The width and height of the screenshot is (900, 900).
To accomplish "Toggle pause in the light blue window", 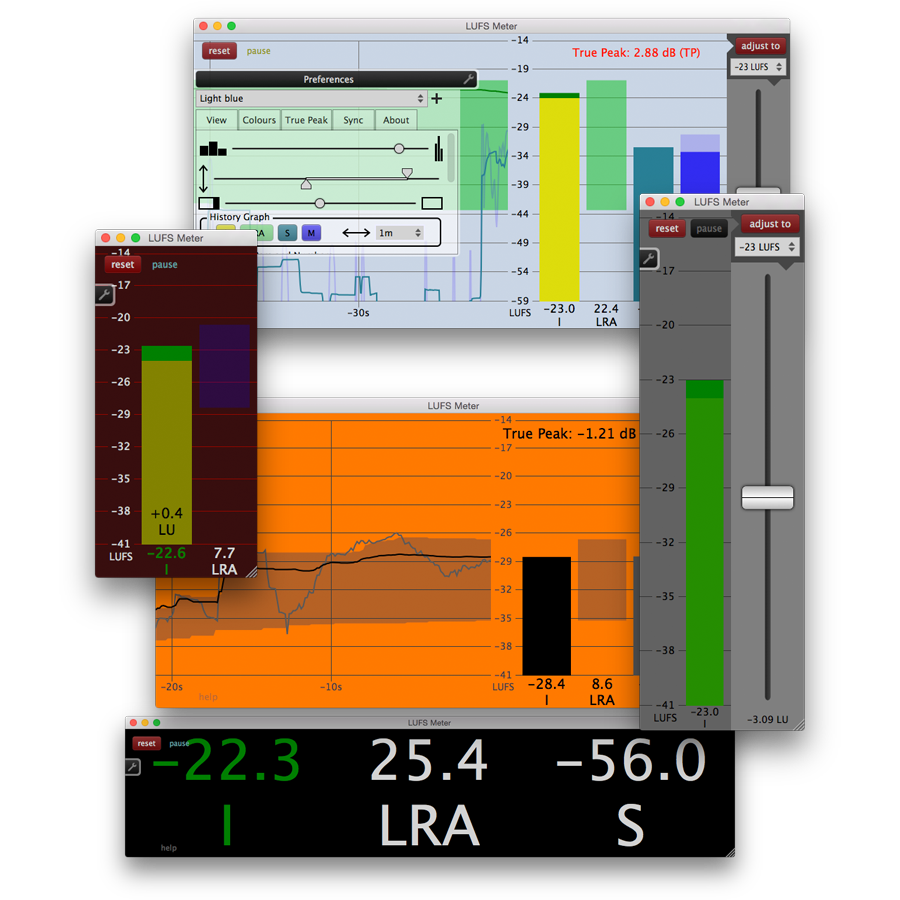I will [x=258, y=51].
